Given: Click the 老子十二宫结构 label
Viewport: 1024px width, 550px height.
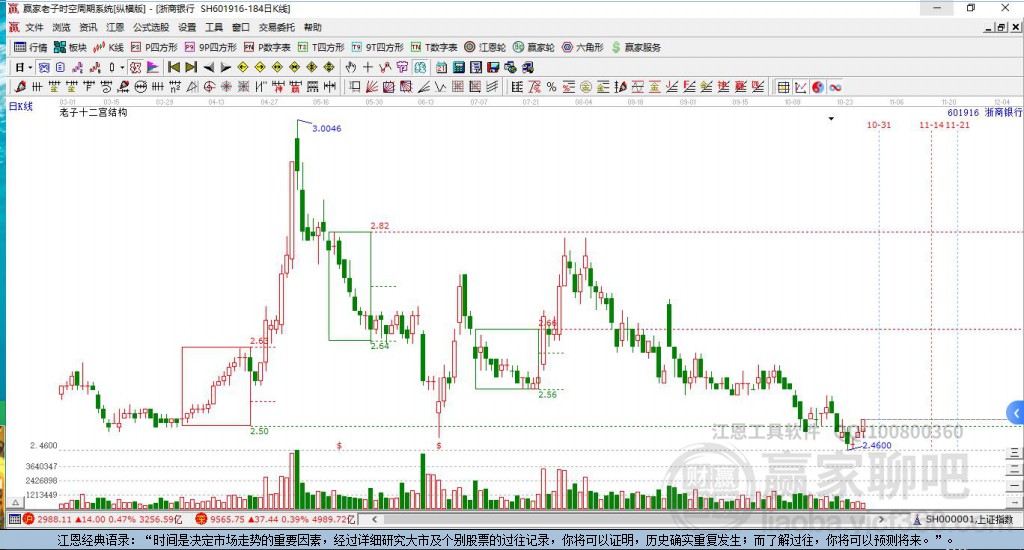Looking at the screenshot, I should (93, 112).
